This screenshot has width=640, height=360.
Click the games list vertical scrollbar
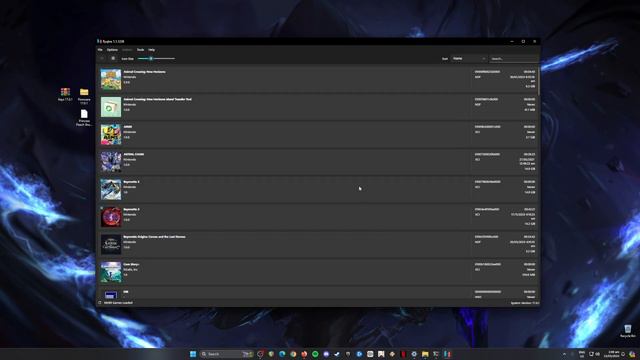point(539,82)
